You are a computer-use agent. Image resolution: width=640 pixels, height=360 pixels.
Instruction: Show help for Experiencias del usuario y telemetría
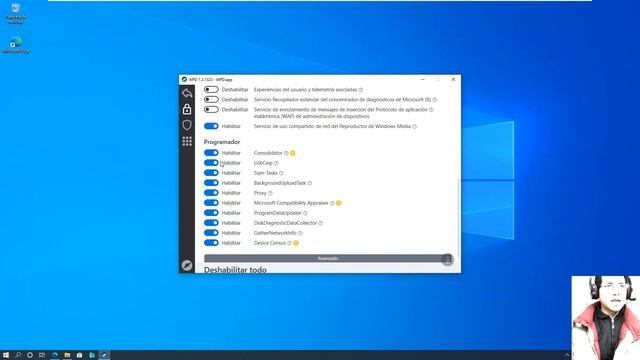361,90
